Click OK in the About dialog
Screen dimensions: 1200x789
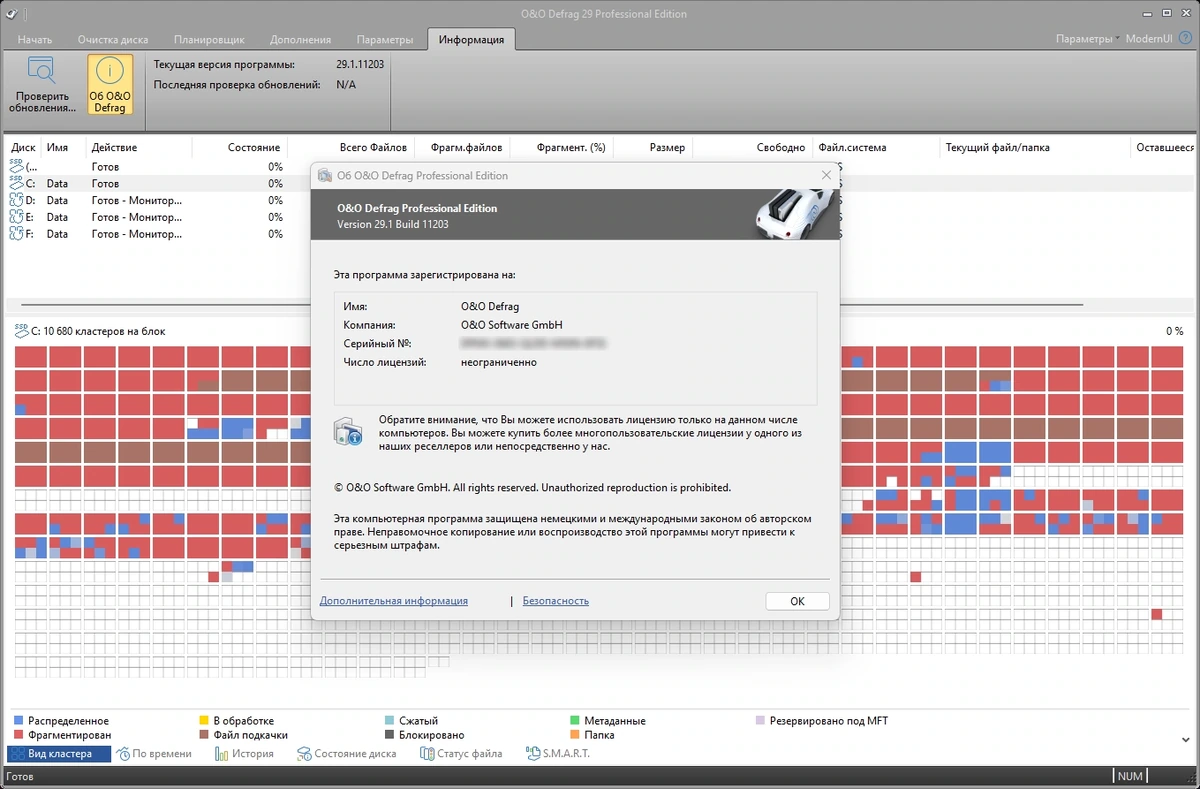point(797,601)
